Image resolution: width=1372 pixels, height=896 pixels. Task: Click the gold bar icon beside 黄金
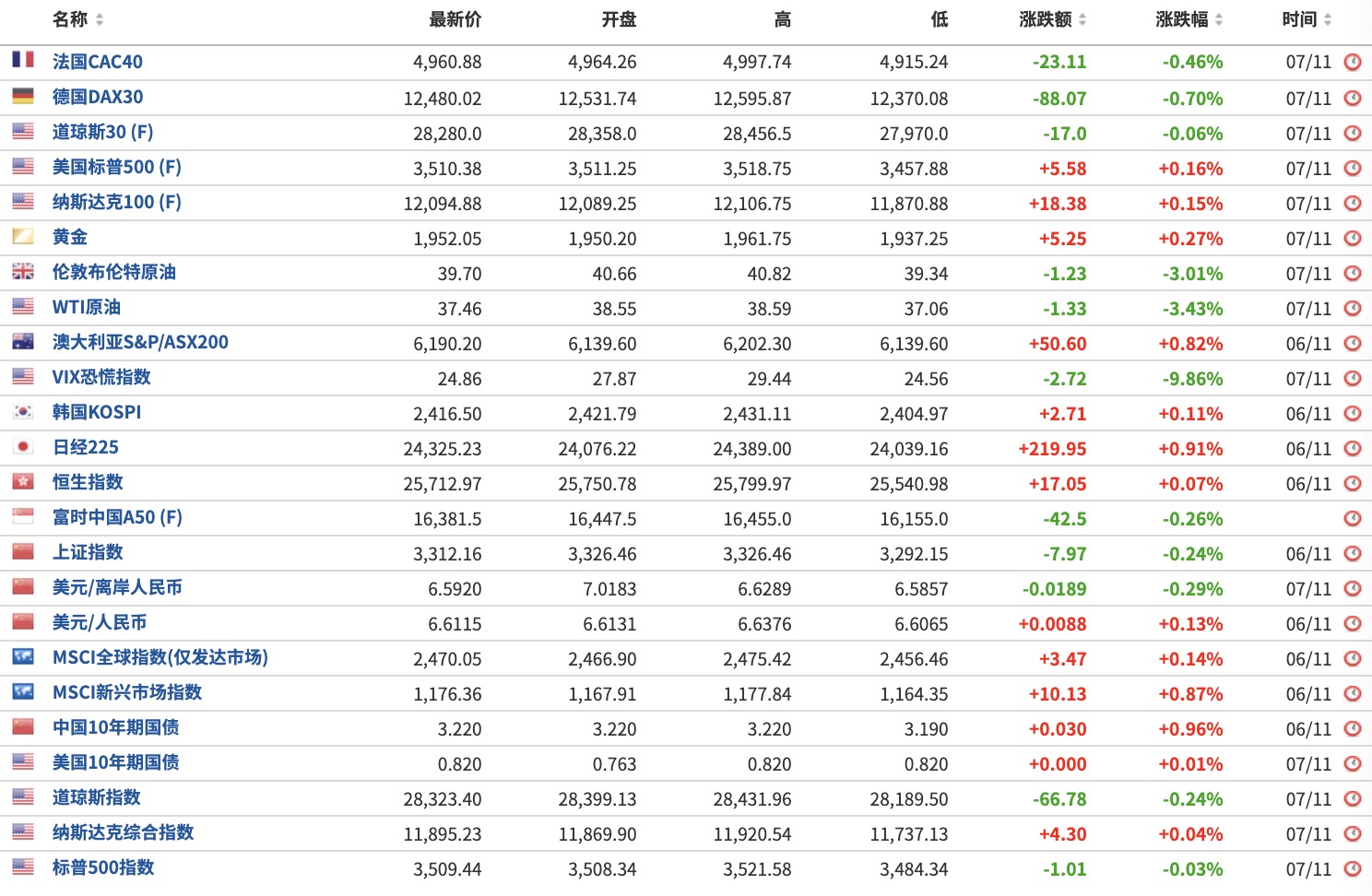click(x=23, y=235)
